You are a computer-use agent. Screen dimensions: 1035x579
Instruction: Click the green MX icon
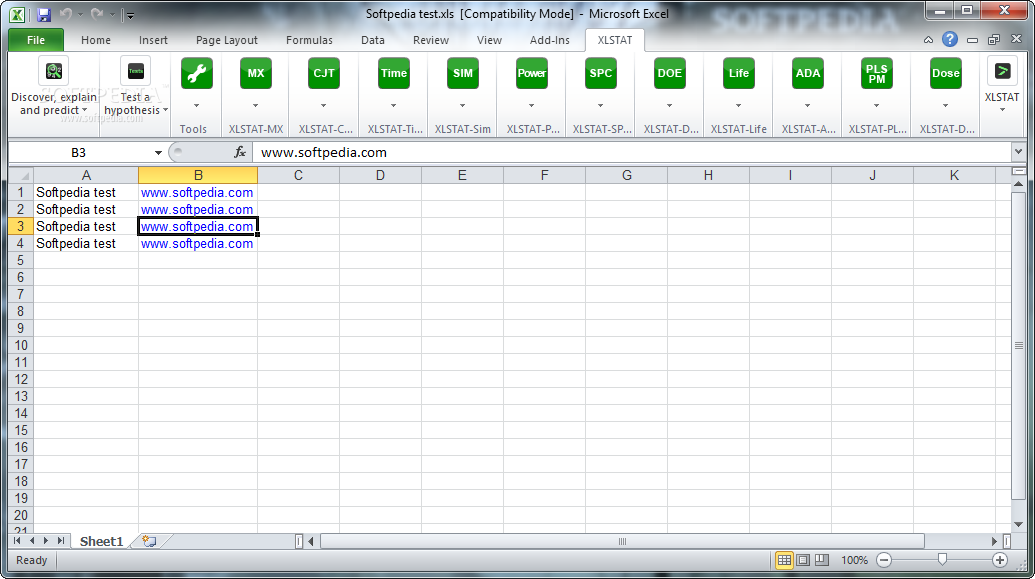[x=255, y=73]
